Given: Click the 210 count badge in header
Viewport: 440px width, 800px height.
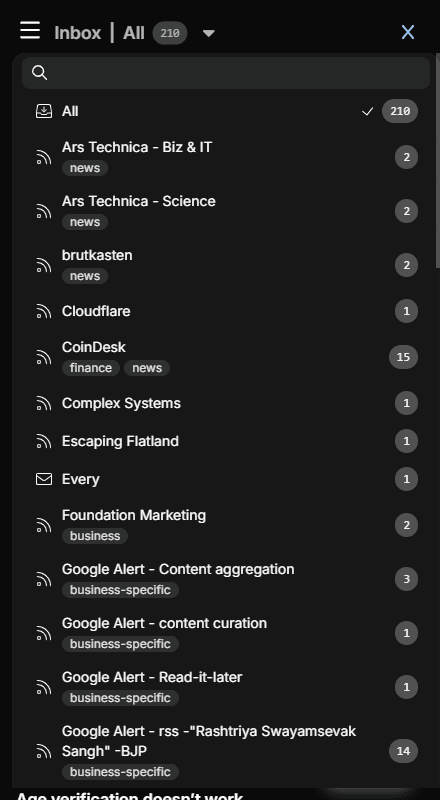Looking at the screenshot, I should pos(170,33).
